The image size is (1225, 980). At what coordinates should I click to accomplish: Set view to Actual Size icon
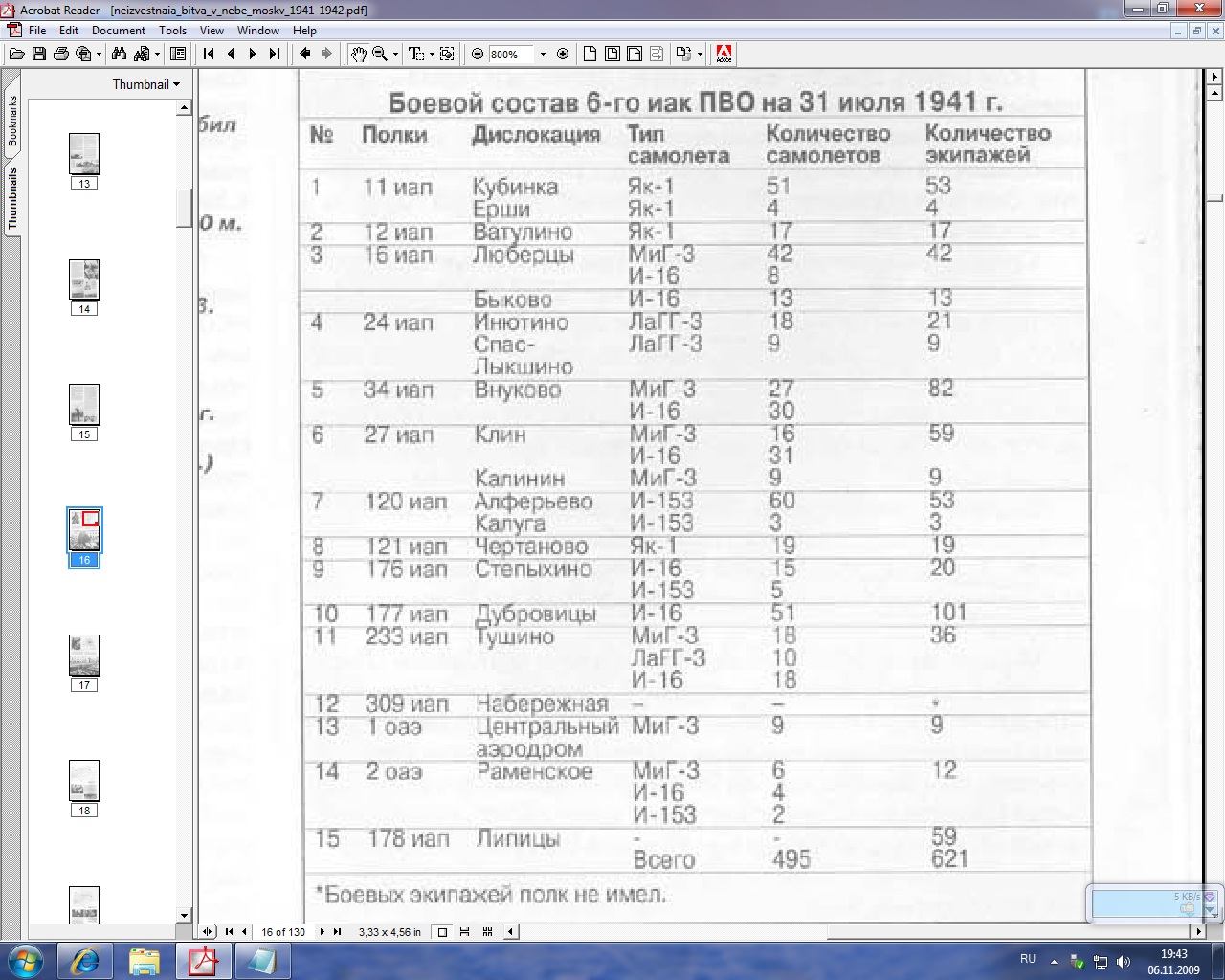[x=590, y=55]
